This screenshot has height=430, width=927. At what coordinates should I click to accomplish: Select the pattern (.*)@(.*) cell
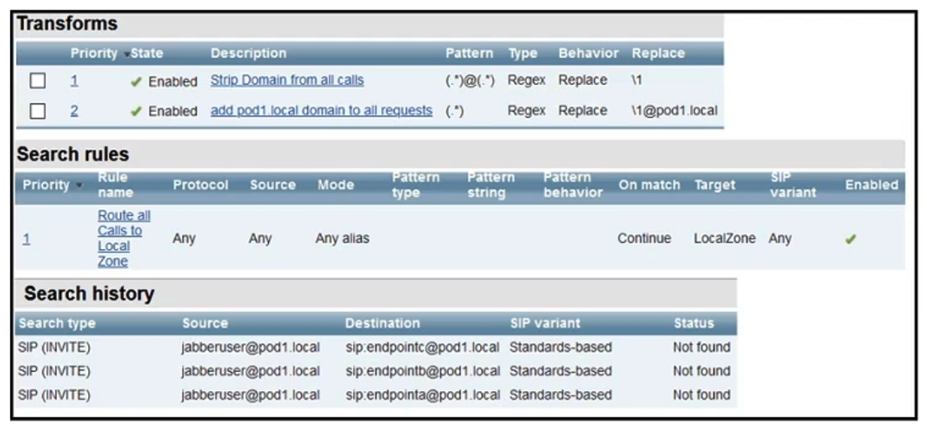point(470,80)
